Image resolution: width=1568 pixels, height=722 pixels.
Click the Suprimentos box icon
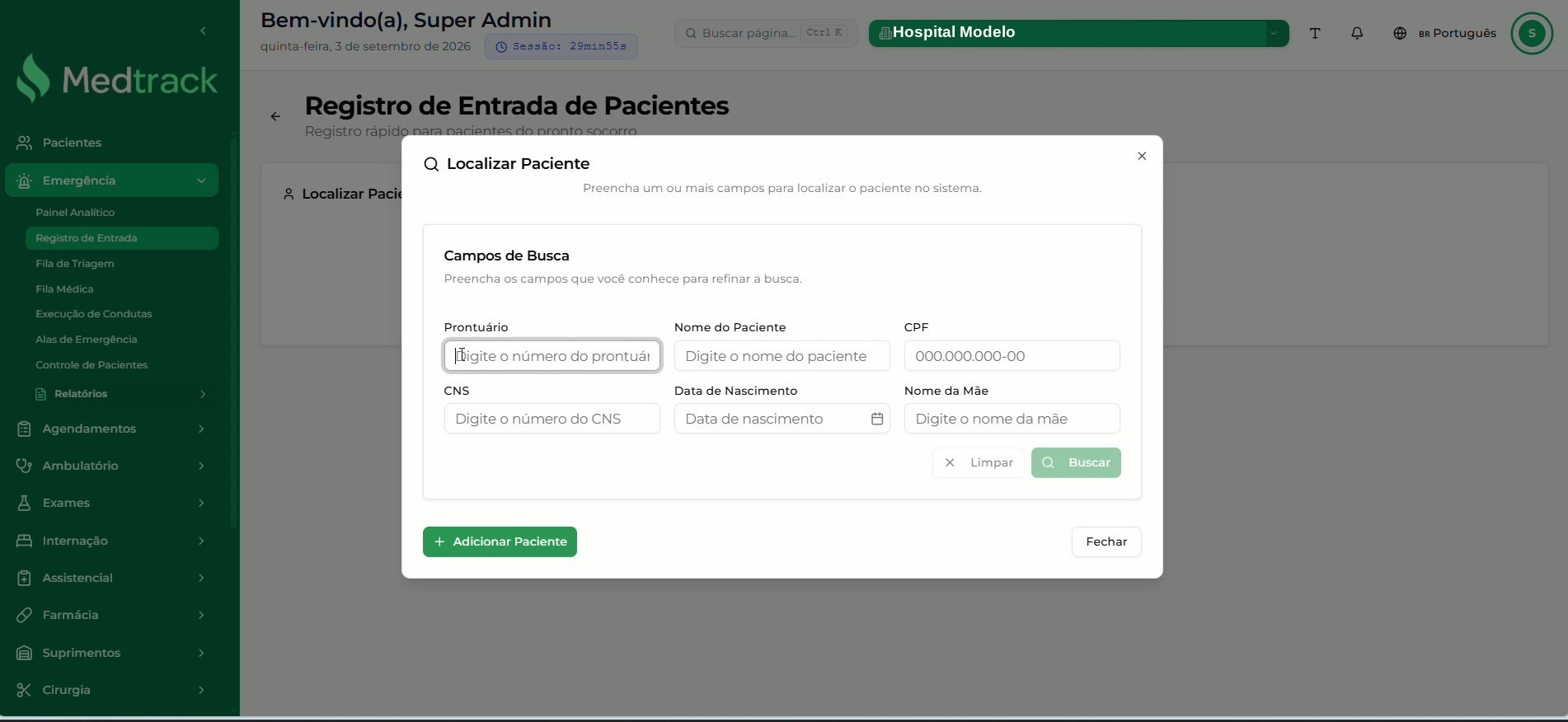(x=25, y=653)
